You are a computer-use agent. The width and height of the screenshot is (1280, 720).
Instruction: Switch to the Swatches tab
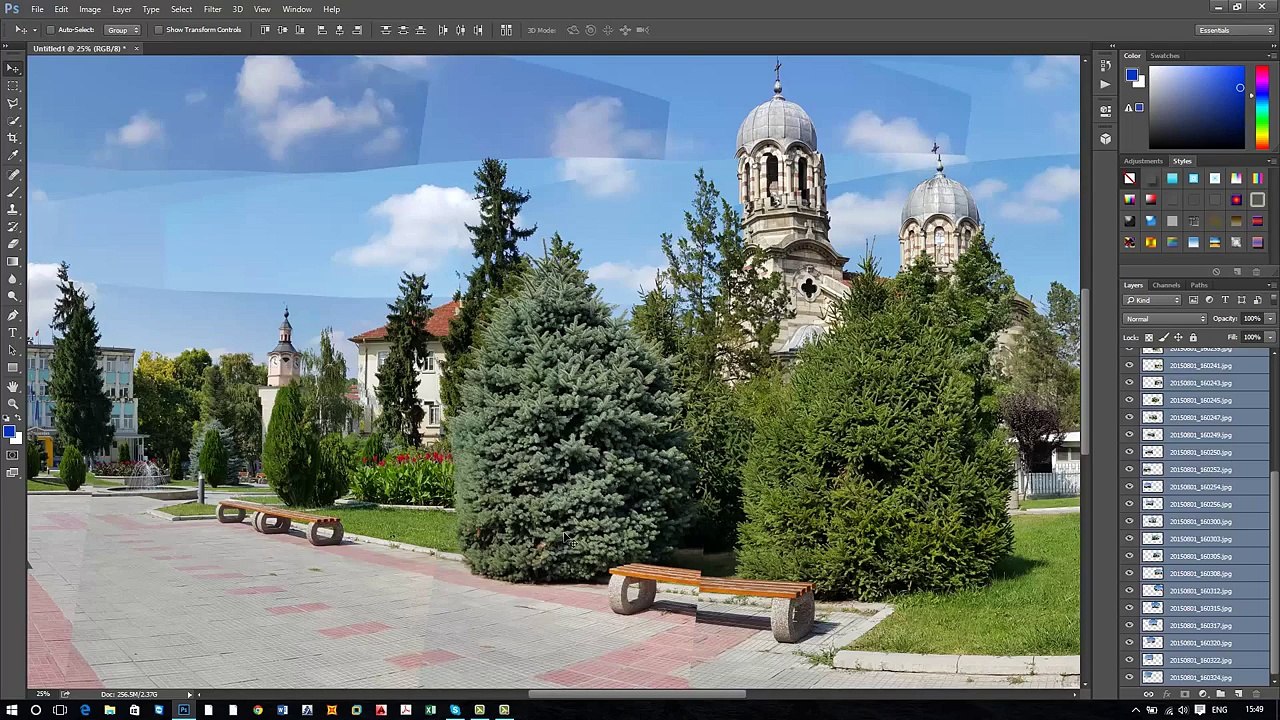[1165, 56]
